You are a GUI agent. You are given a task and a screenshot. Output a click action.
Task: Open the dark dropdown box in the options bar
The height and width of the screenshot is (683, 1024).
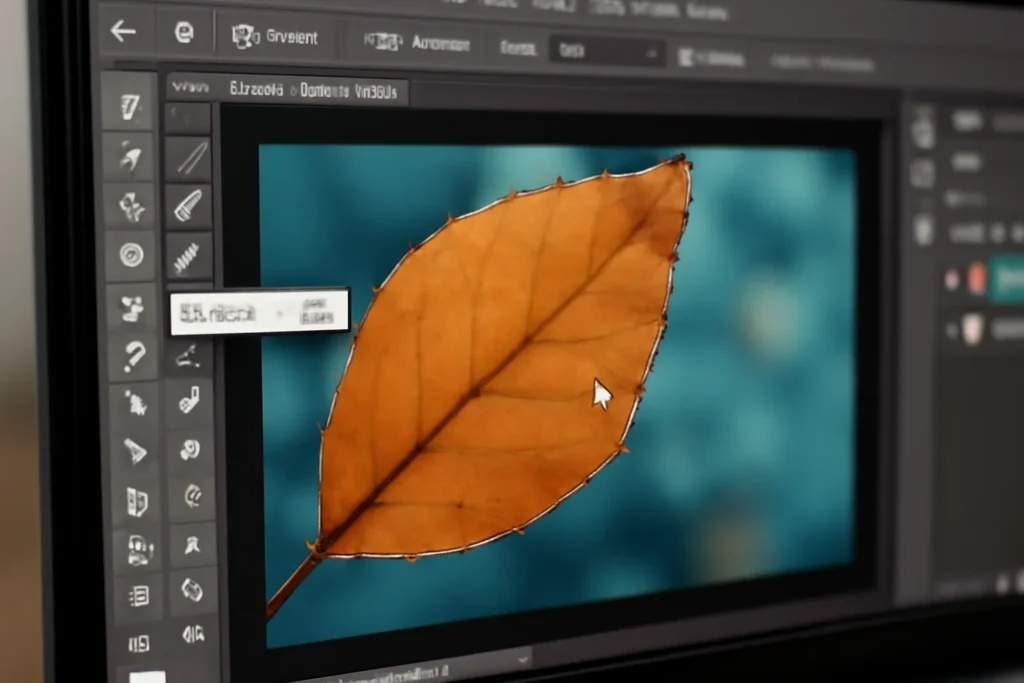pos(607,51)
